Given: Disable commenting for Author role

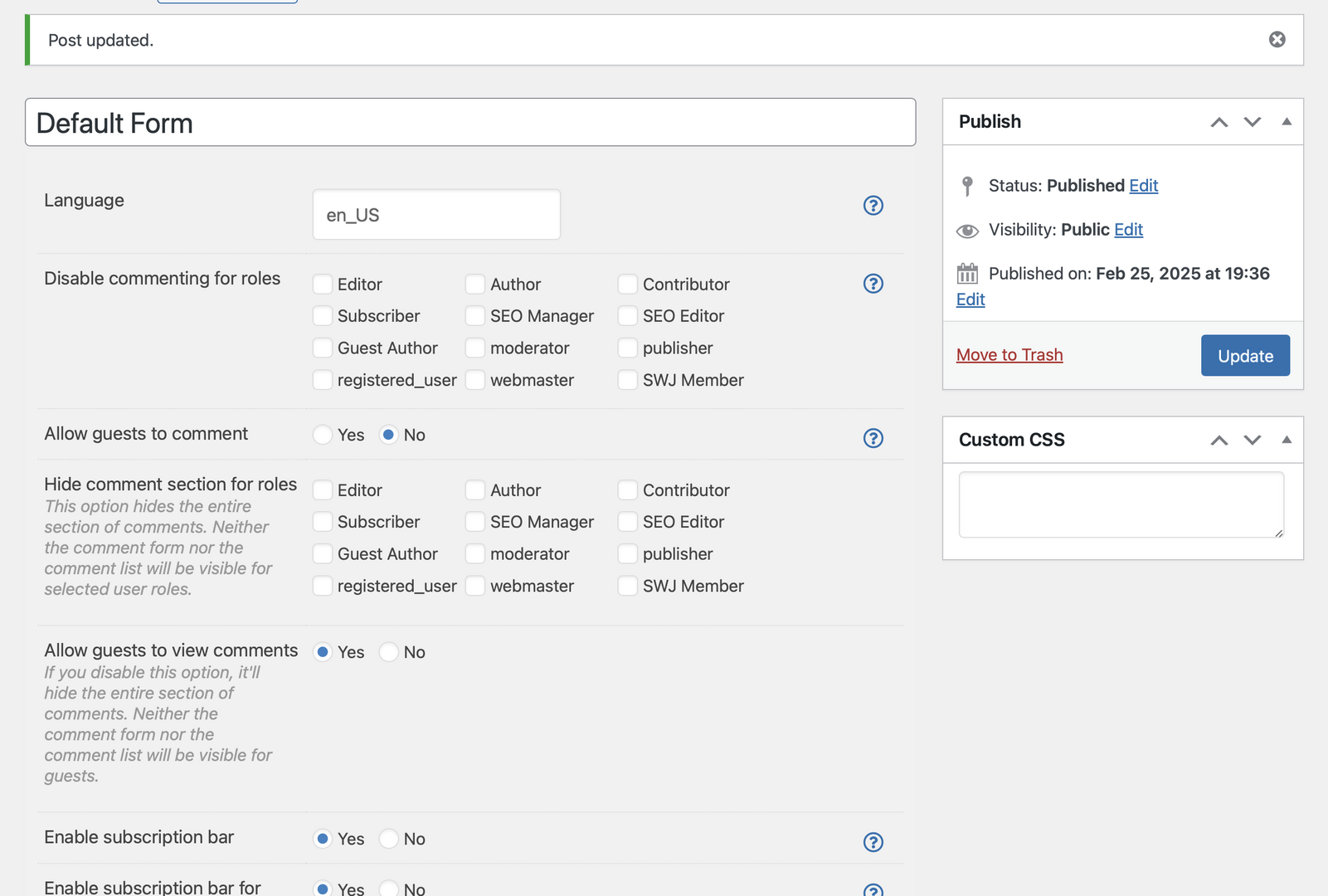Looking at the screenshot, I should 475,285.
